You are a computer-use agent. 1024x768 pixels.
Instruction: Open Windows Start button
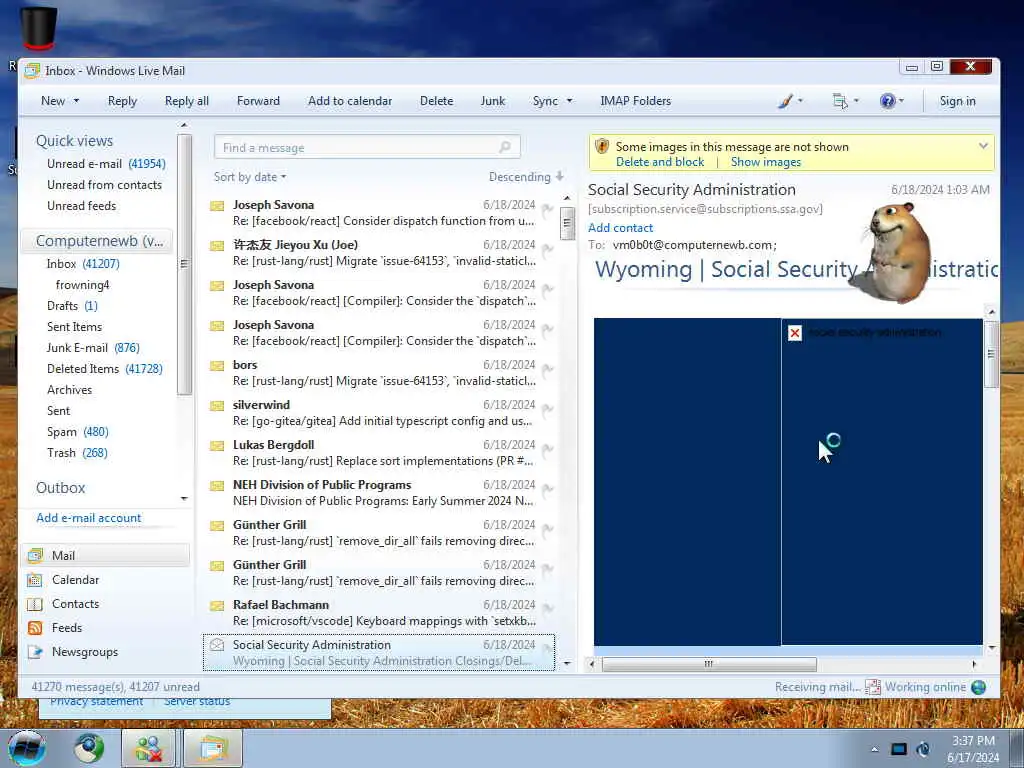27,748
